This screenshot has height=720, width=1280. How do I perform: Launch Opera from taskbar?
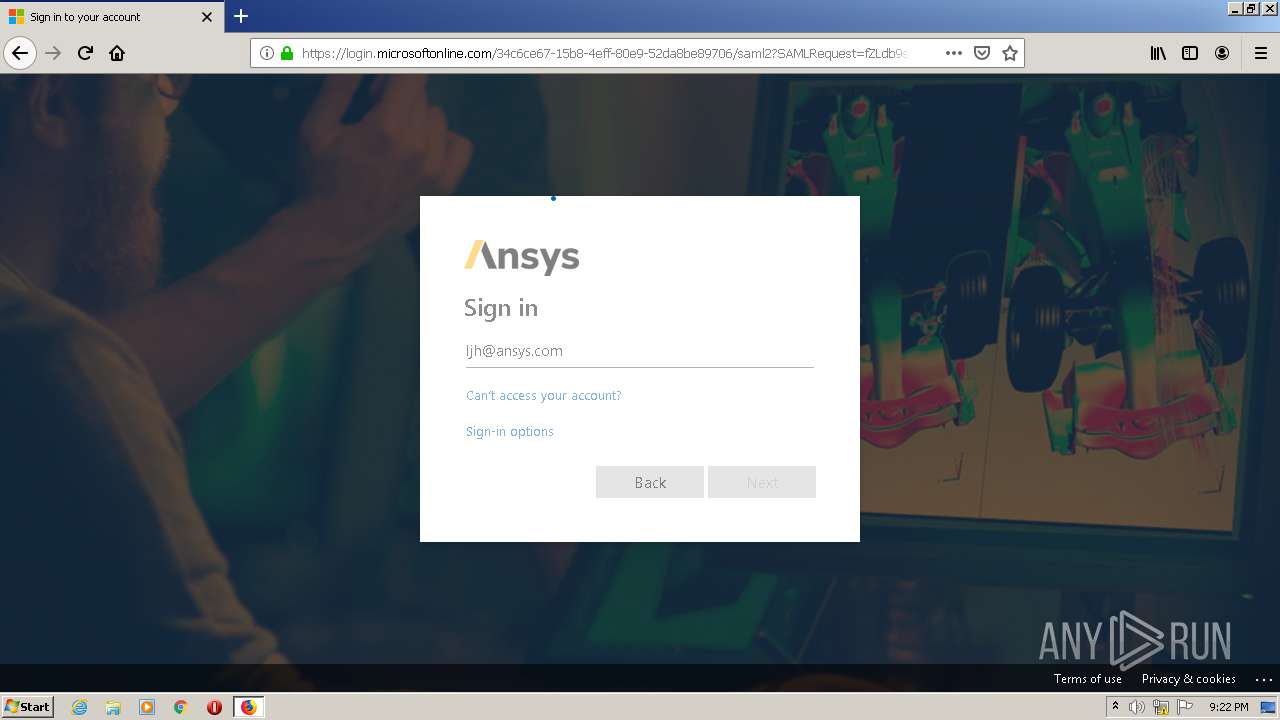coord(214,707)
